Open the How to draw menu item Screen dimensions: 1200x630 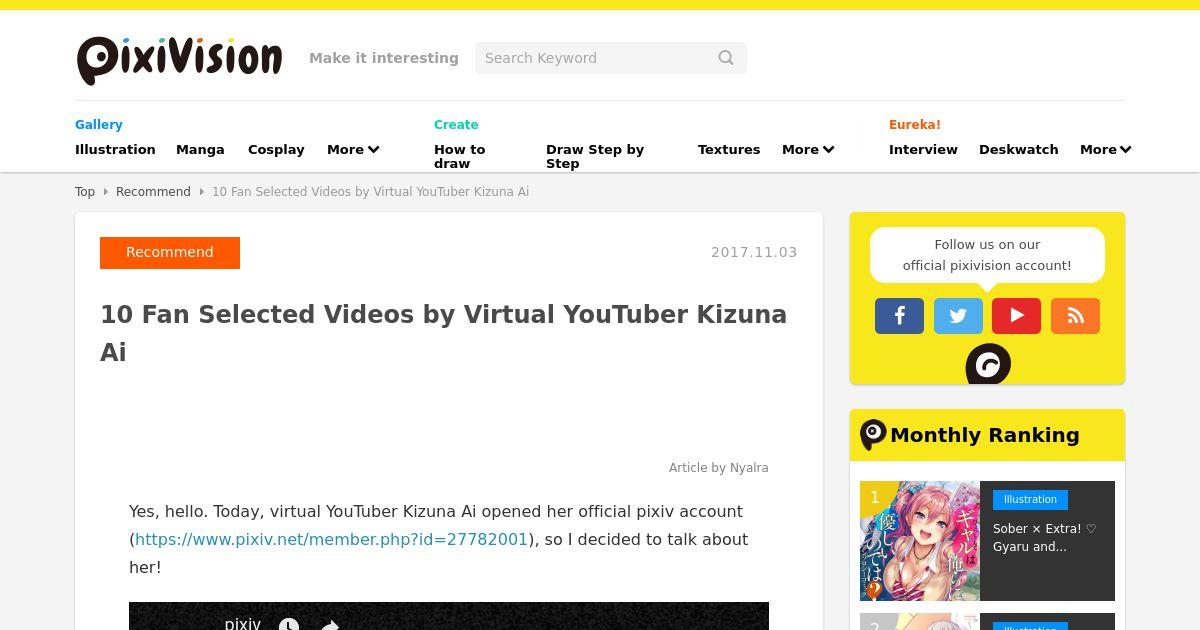point(459,156)
